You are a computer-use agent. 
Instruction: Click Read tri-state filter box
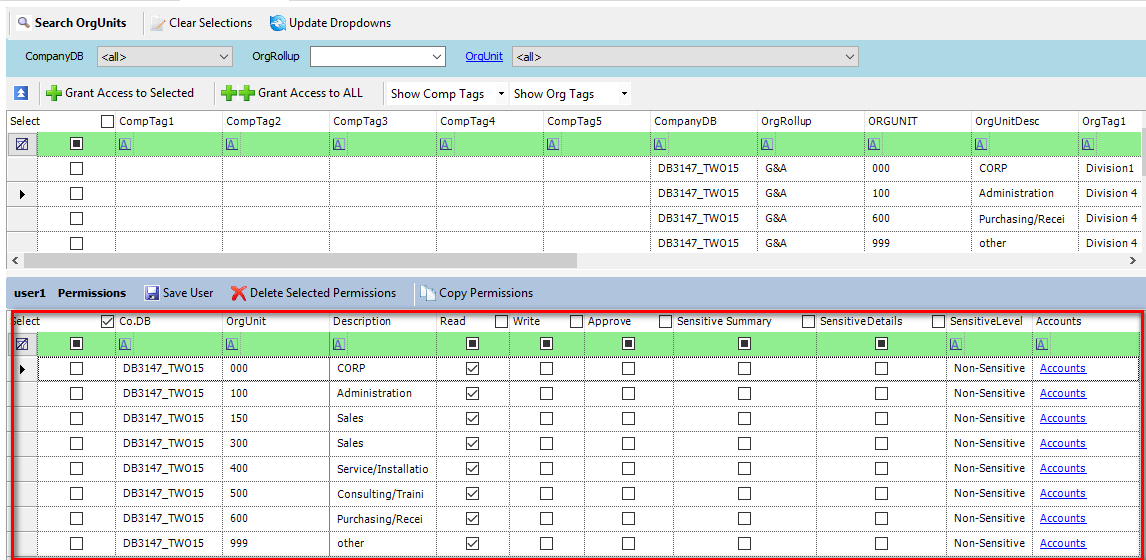pyautogui.click(x=472, y=344)
